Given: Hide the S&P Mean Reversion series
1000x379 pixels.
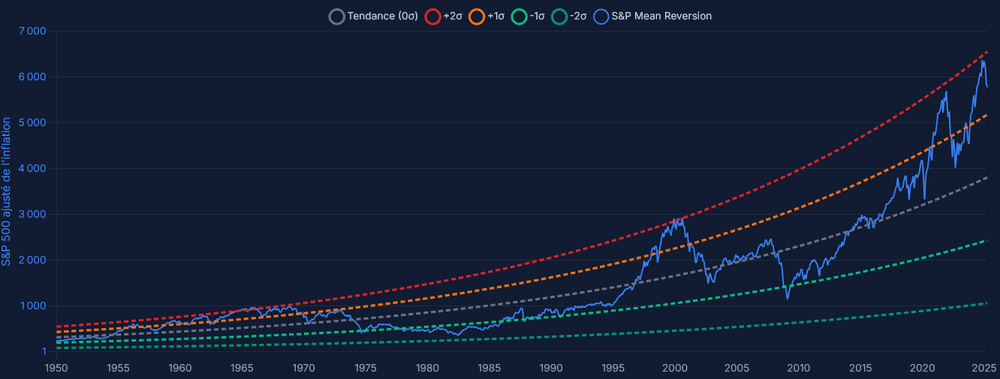Looking at the screenshot, I should tap(652, 16).
